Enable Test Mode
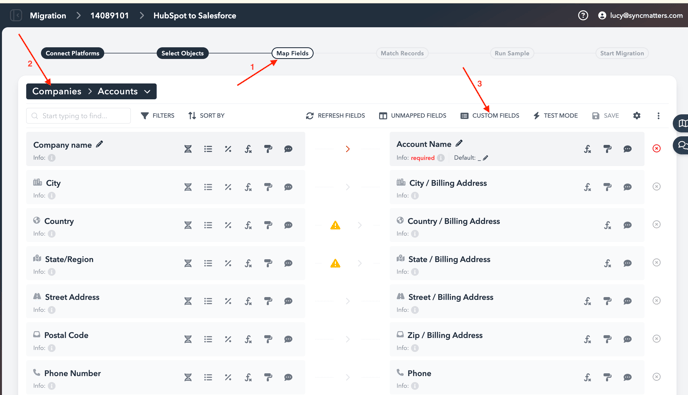Image resolution: width=688 pixels, height=395 pixels. tap(555, 115)
